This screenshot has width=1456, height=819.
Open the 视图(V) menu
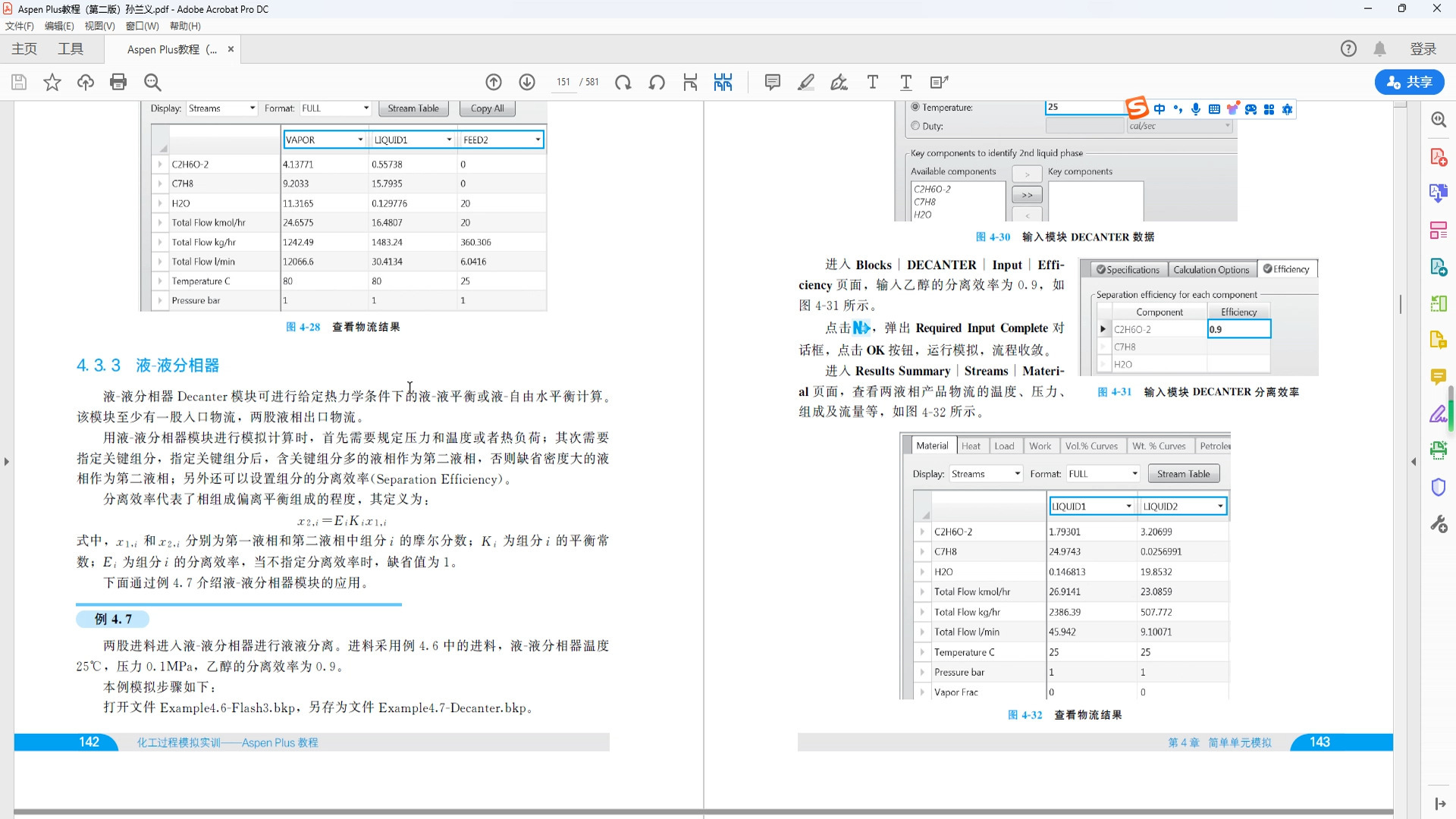coord(99,26)
